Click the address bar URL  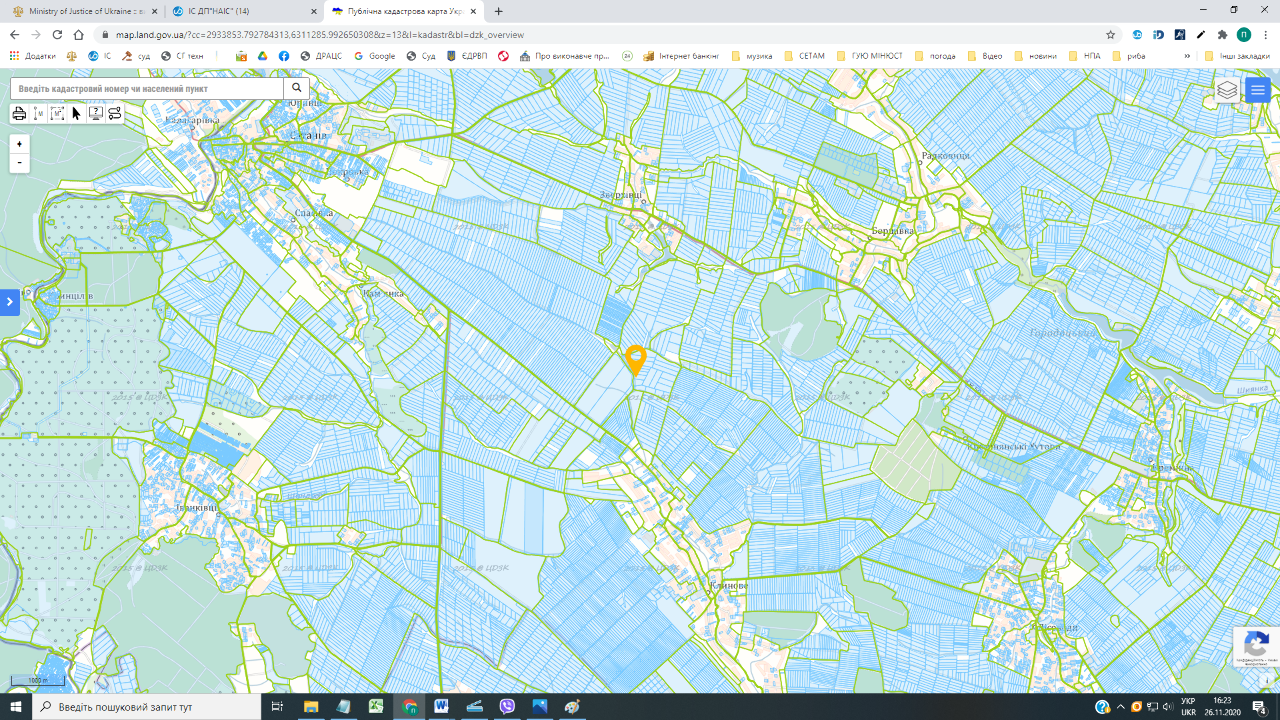pos(319,34)
